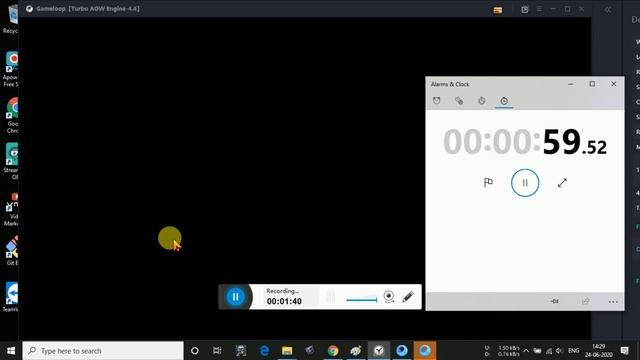Show hidden system tray icons
The width and height of the screenshot is (640, 360).
[x=526, y=351]
